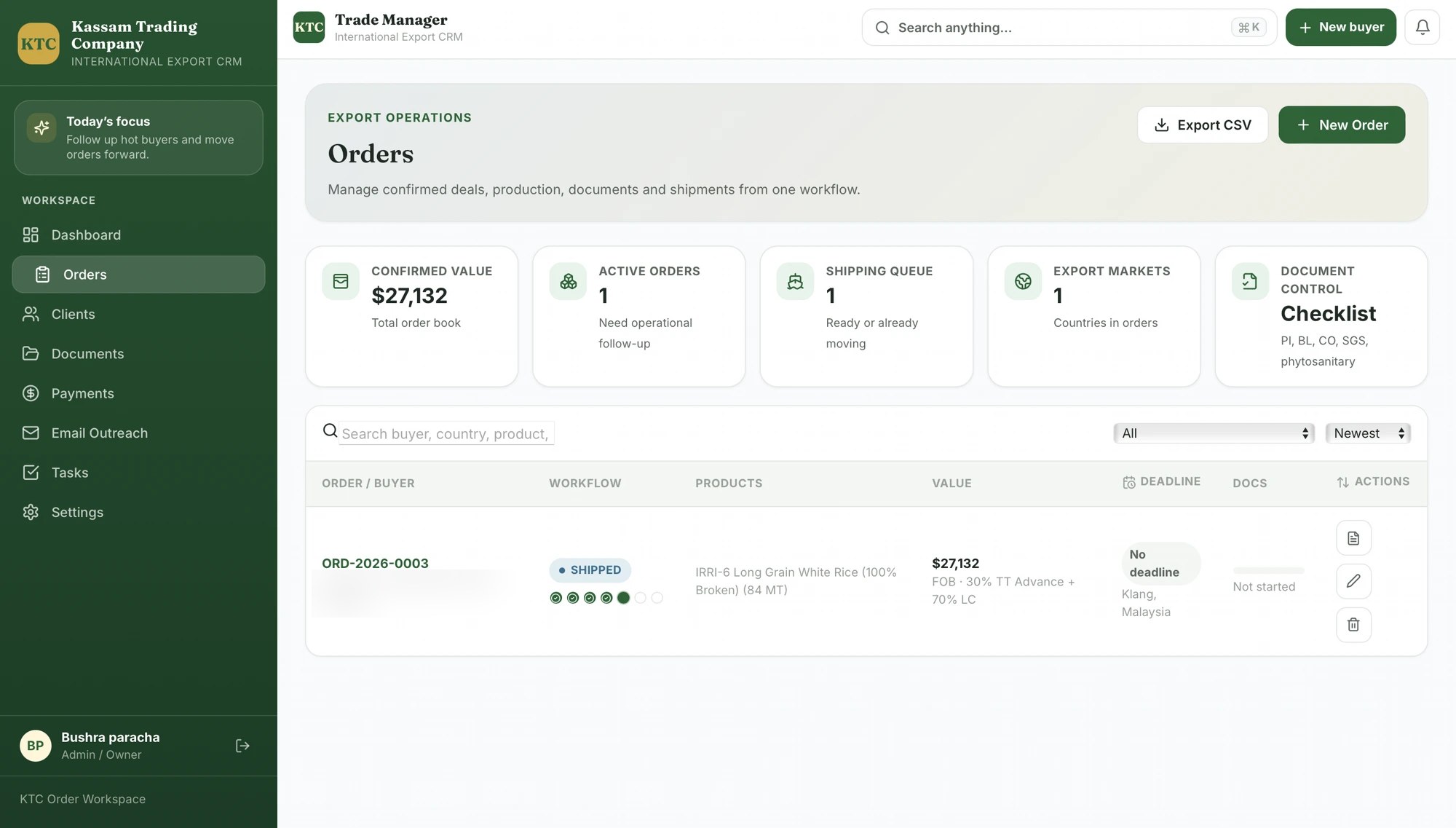Click the Workflow column header

click(585, 483)
